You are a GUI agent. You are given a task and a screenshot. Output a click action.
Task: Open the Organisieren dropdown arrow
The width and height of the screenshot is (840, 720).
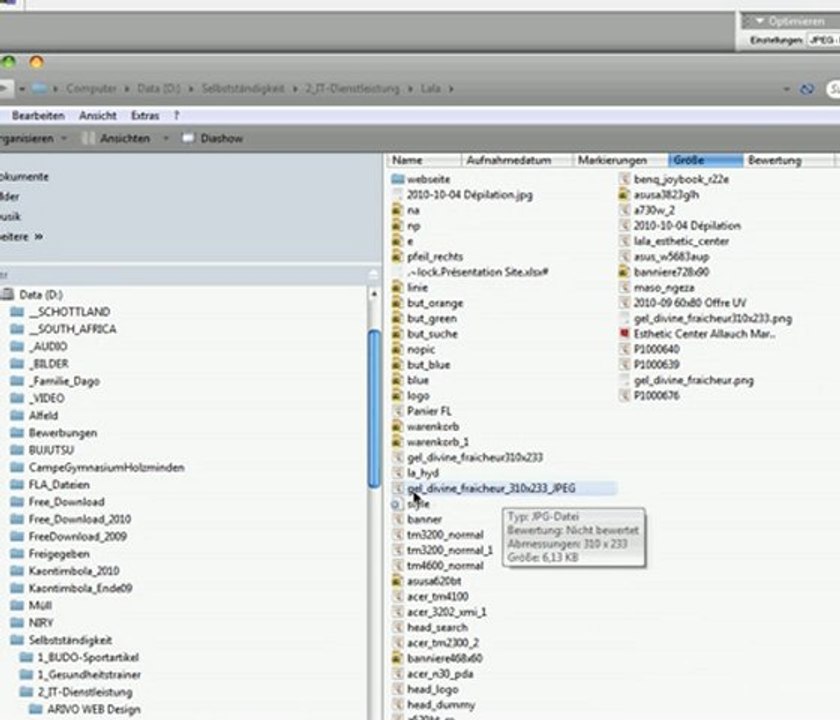pyautogui.click(x=64, y=138)
